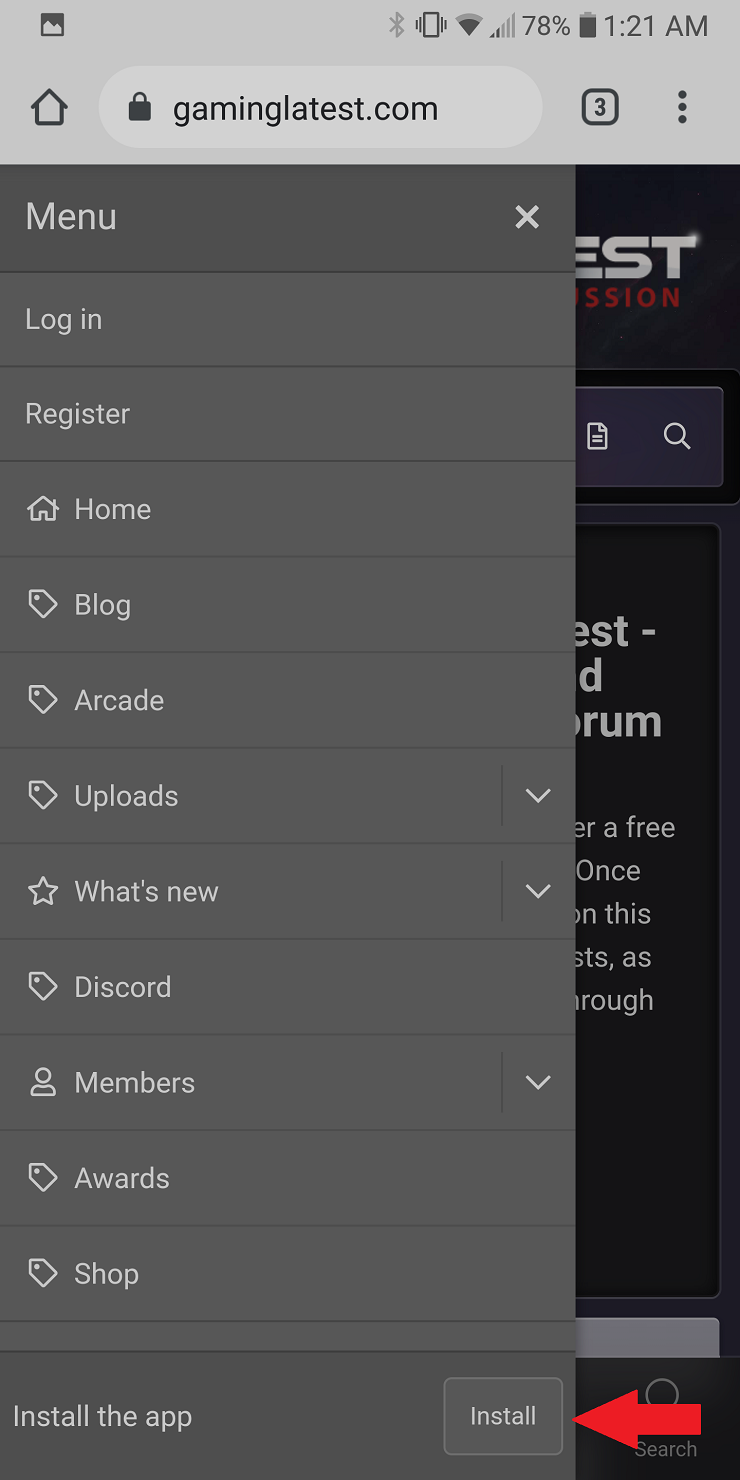This screenshot has width=740, height=1480.
Task: Open the Blog menu item
Action: click(x=287, y=605)
